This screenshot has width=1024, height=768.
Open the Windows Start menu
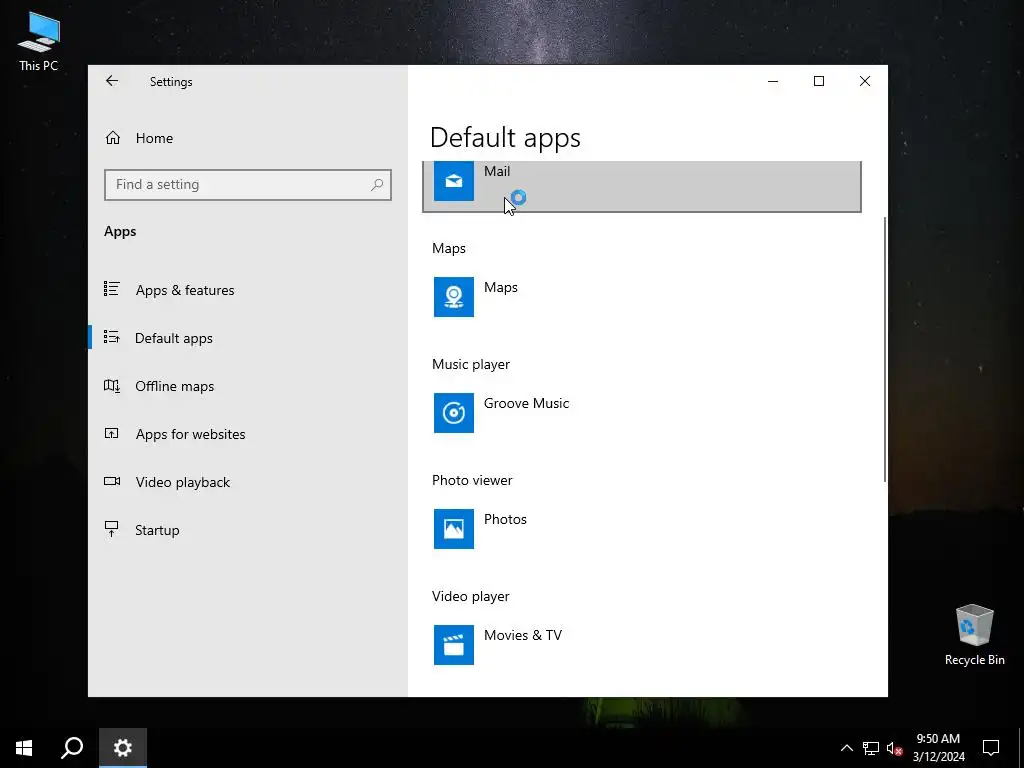[x=24, y=748]
